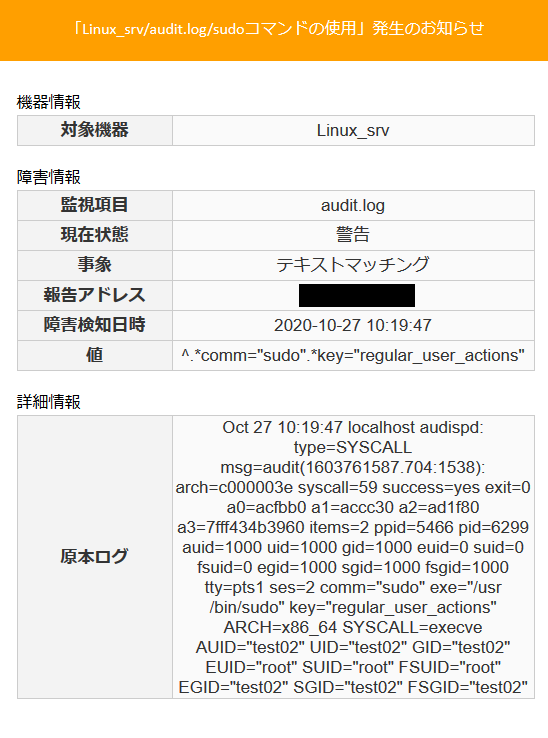
Task: Click the orange notification title banner
Action: pos(274,30)
